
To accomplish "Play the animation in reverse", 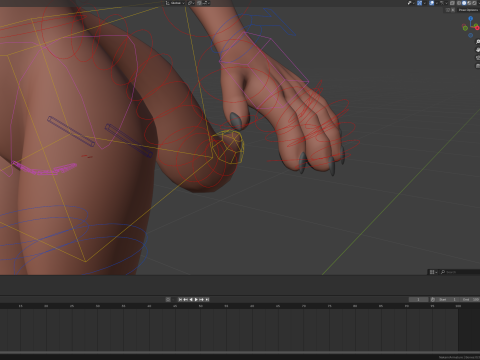I will [x=191, y=299].
